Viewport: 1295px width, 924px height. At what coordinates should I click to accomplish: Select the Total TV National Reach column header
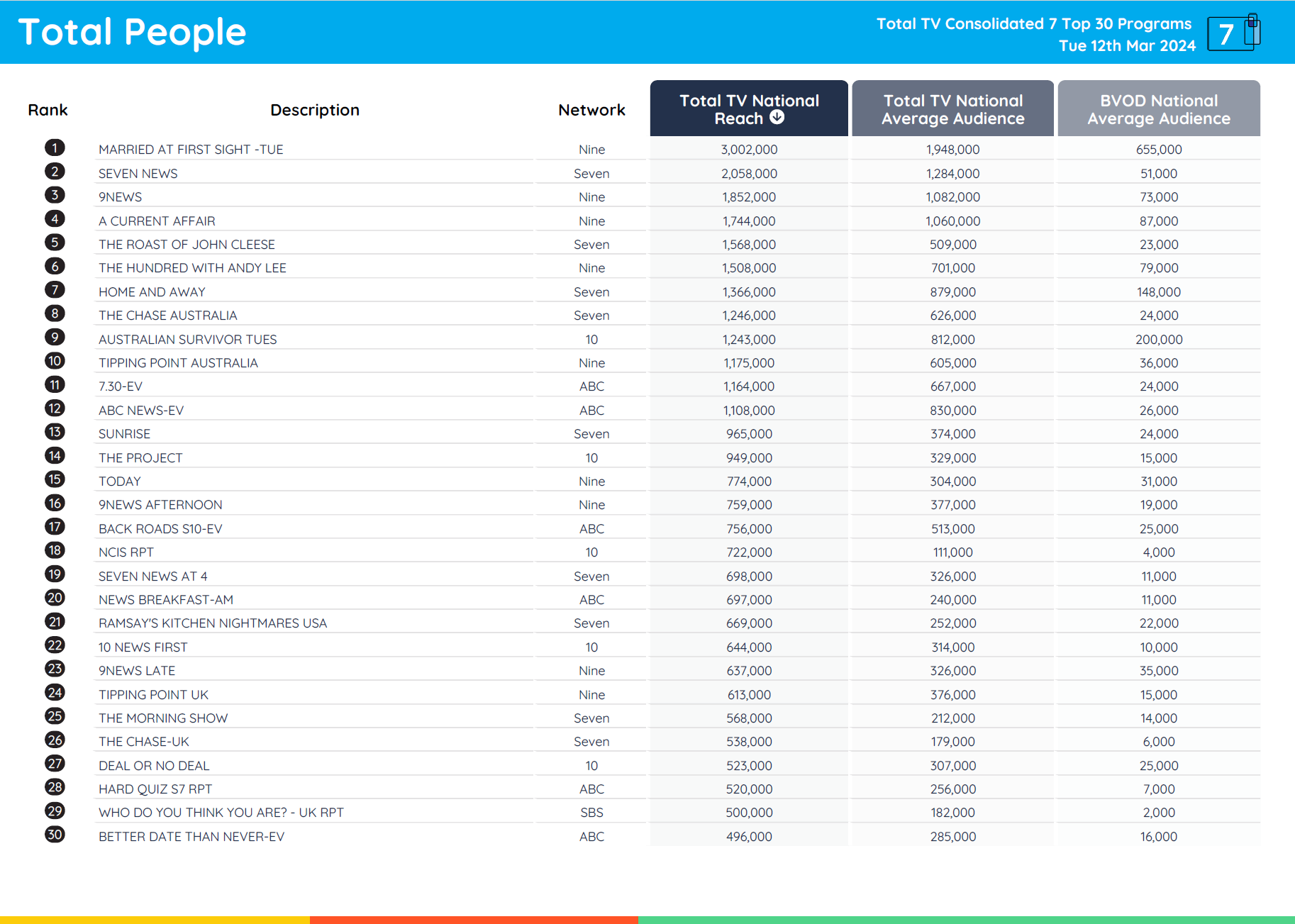click(x=748, y=108)
